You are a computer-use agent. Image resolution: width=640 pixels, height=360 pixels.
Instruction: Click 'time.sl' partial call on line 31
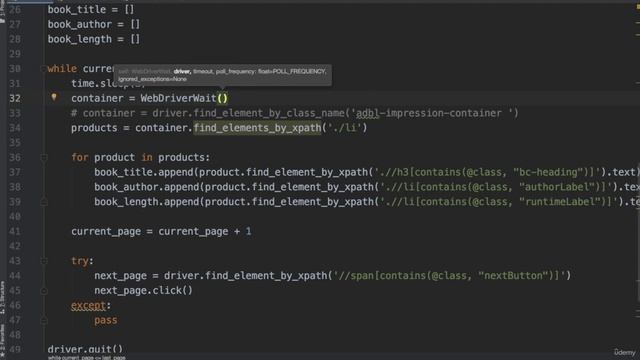coord(91,84)
